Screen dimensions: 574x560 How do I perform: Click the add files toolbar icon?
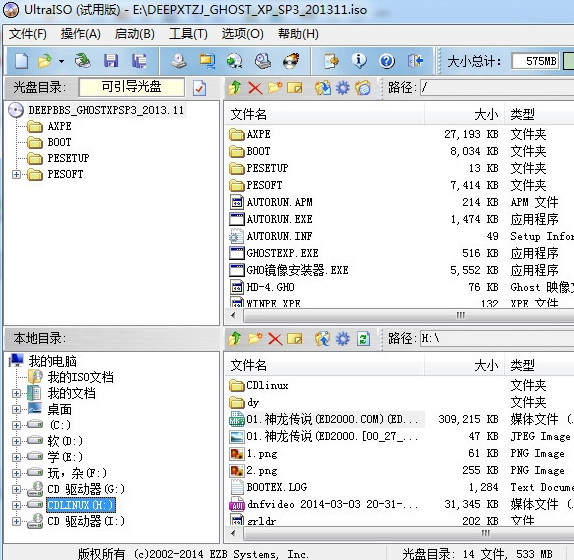coord(331,61)
